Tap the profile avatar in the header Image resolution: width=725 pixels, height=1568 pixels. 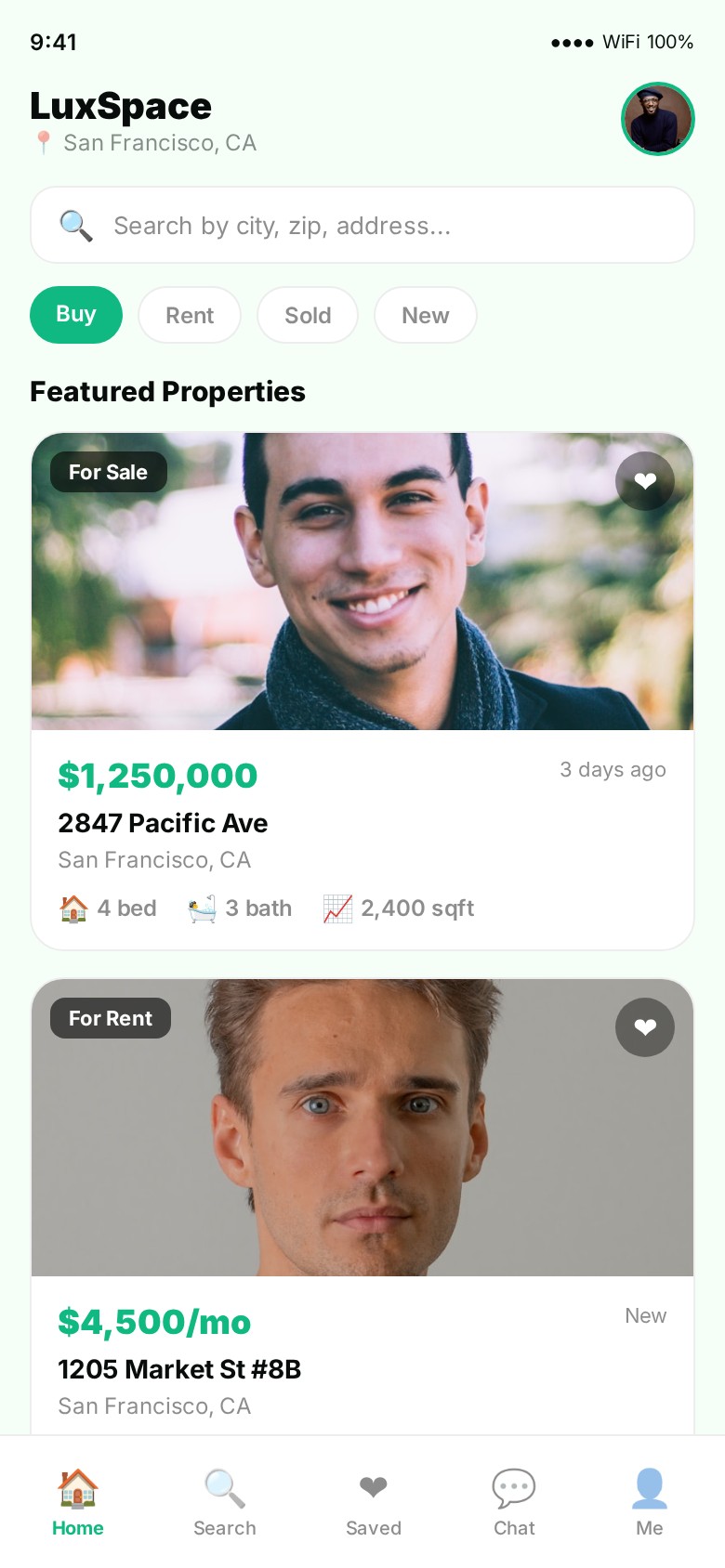657,119
